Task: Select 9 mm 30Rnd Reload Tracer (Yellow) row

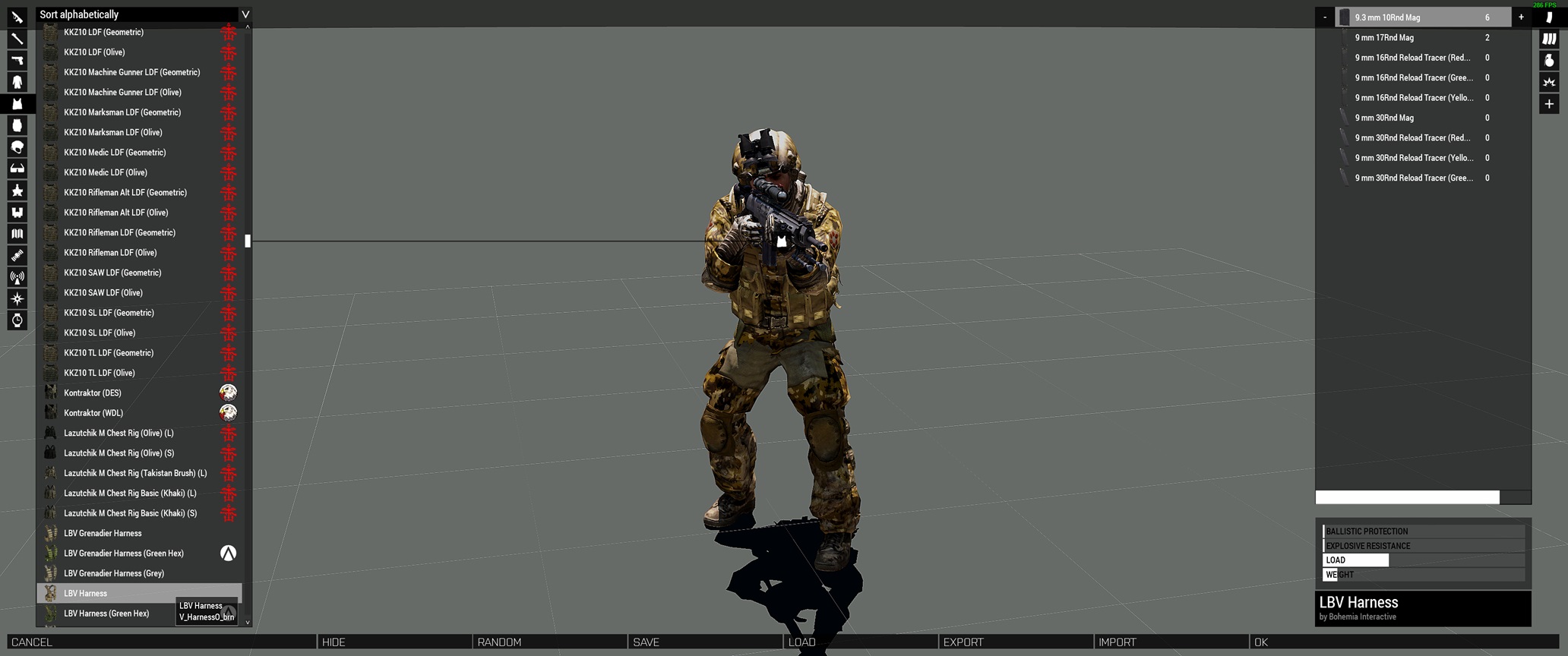Action: pyautogui.click(x=1423, y=158)
